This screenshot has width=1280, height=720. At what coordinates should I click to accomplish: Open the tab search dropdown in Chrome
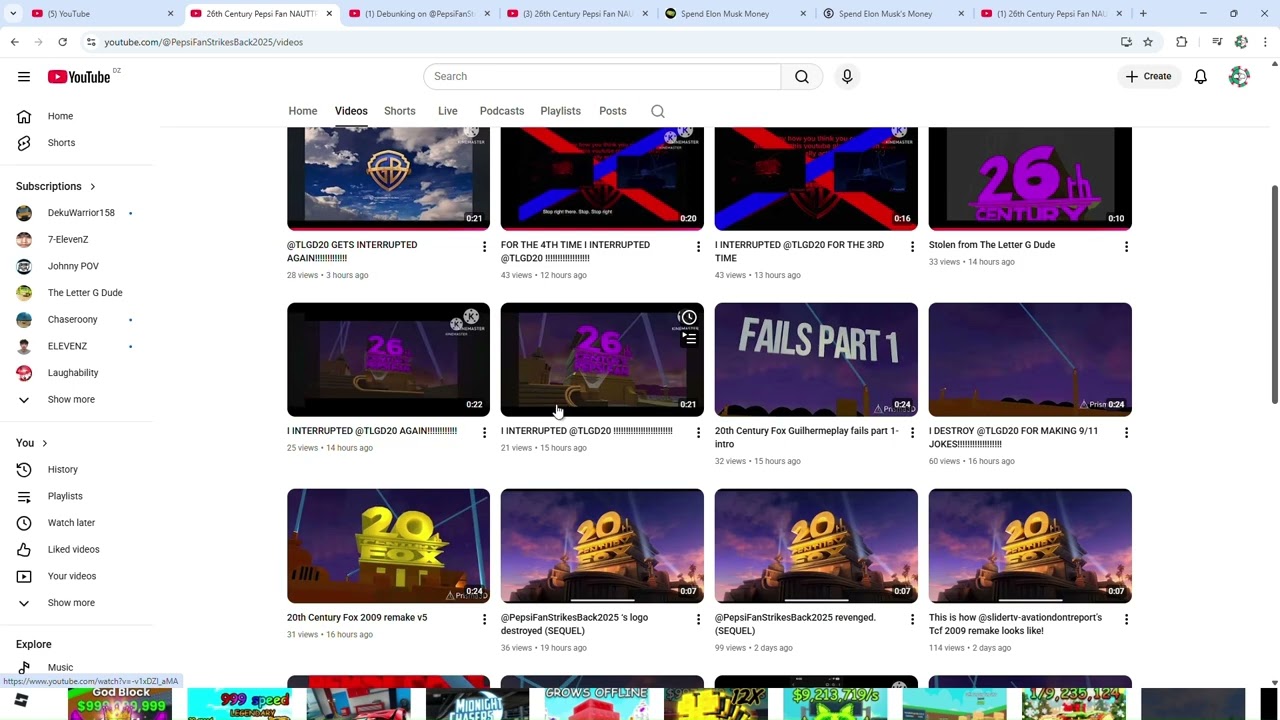13,14
